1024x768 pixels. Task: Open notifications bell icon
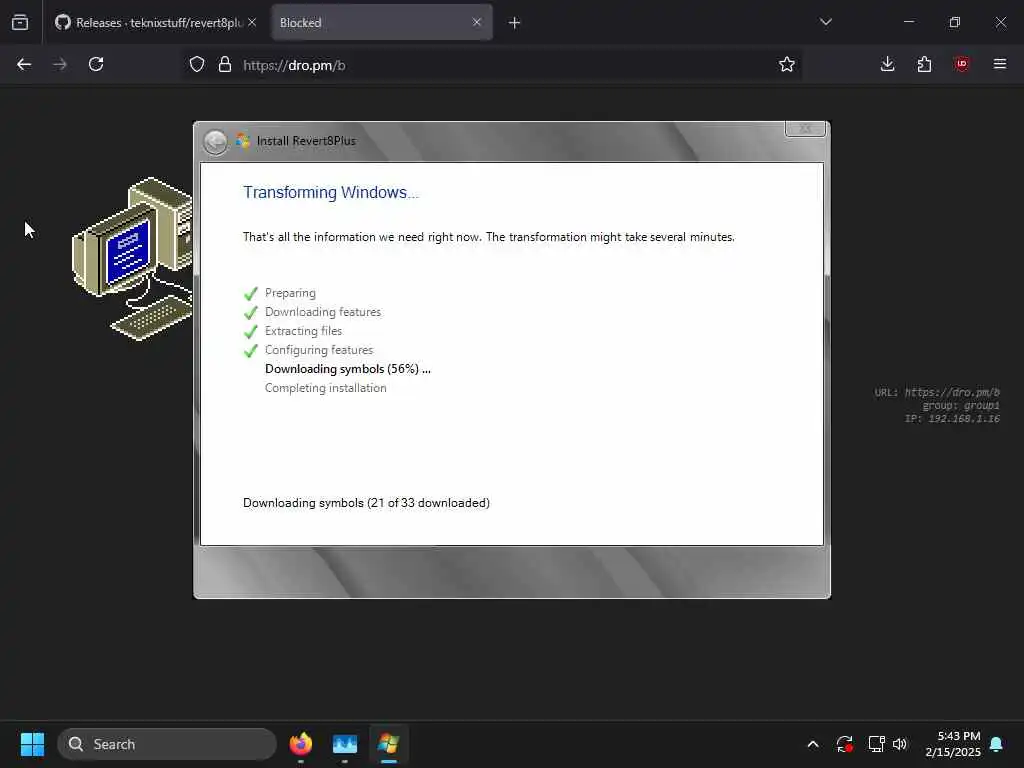pyautogui.click(x=997, y=744)
